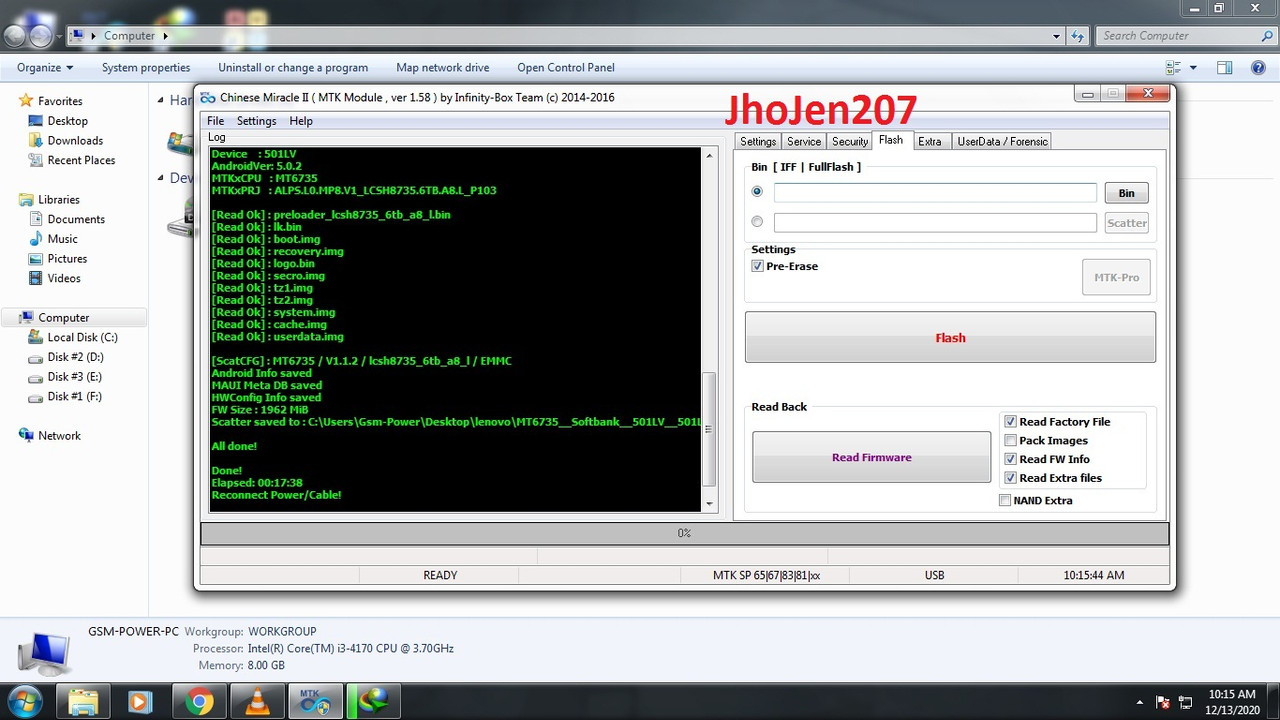Switch to the Settings tab
Screen dimensions: 1280x720
tap(758, 142)
